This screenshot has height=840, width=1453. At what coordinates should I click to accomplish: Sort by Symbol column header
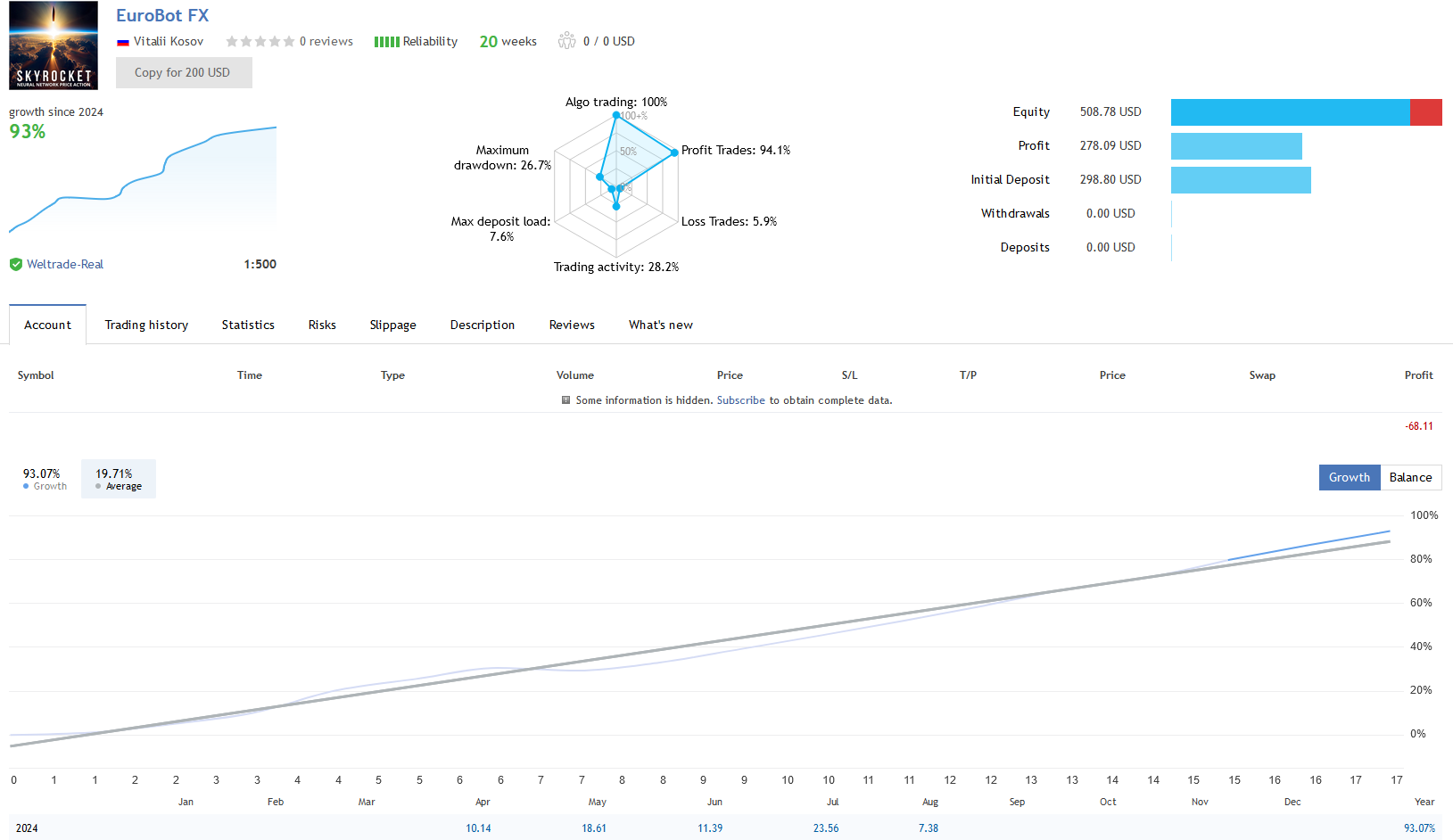pos(36,375)
